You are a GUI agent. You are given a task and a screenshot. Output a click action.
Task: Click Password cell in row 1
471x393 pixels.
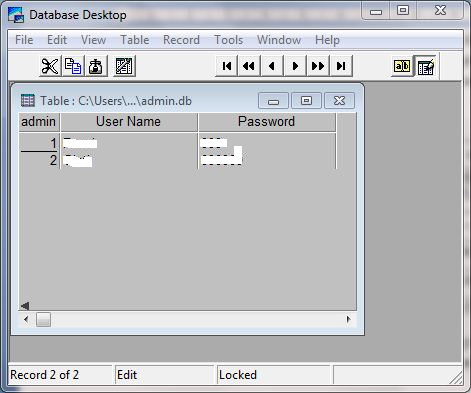point(267,143)
